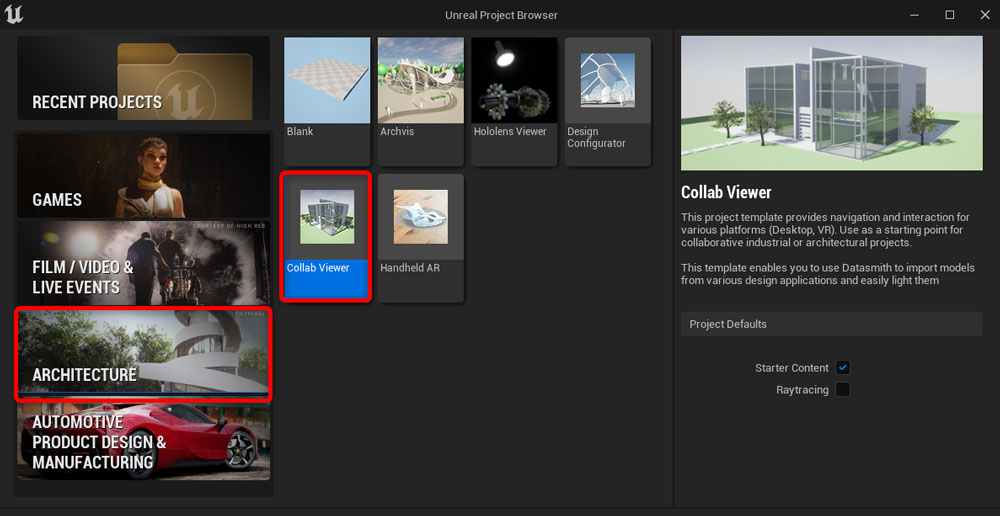Click the Collab Viewer preview image

coord(832,103)
